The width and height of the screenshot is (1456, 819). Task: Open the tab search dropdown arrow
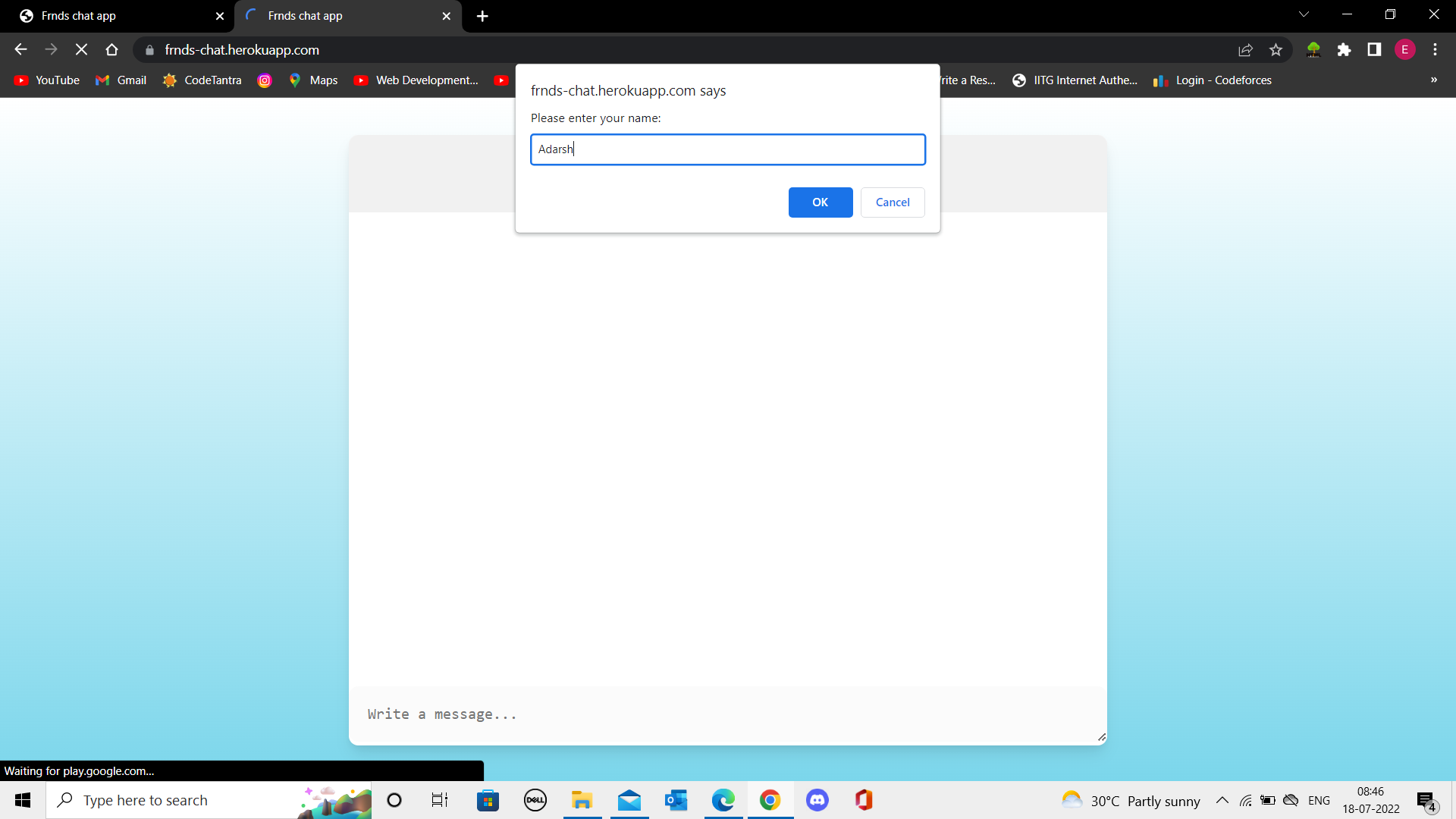1304,14
